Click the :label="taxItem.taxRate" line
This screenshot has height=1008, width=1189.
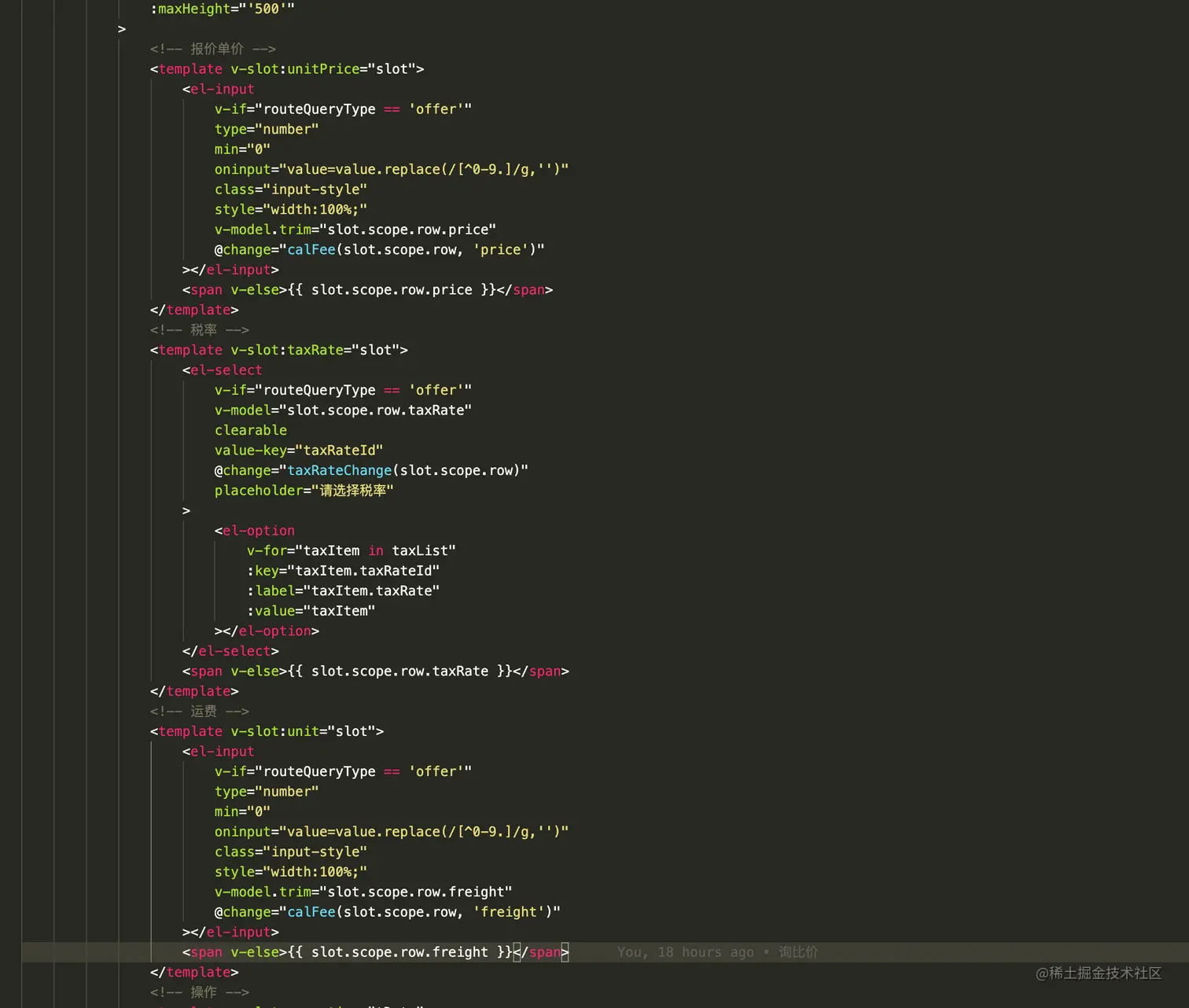click(x=344, y=590)
